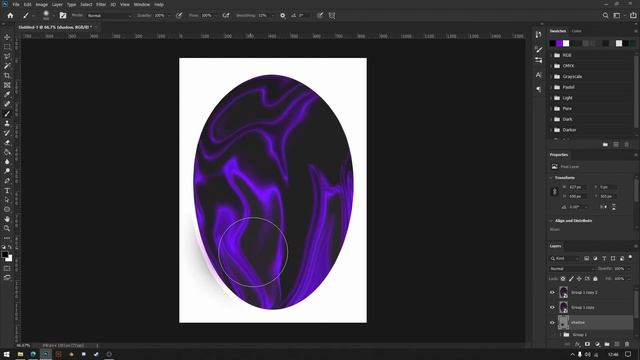Screen dimensions: 640x360
Task: Expand the Grayscale swatch folder
Action: click(551, 76)
